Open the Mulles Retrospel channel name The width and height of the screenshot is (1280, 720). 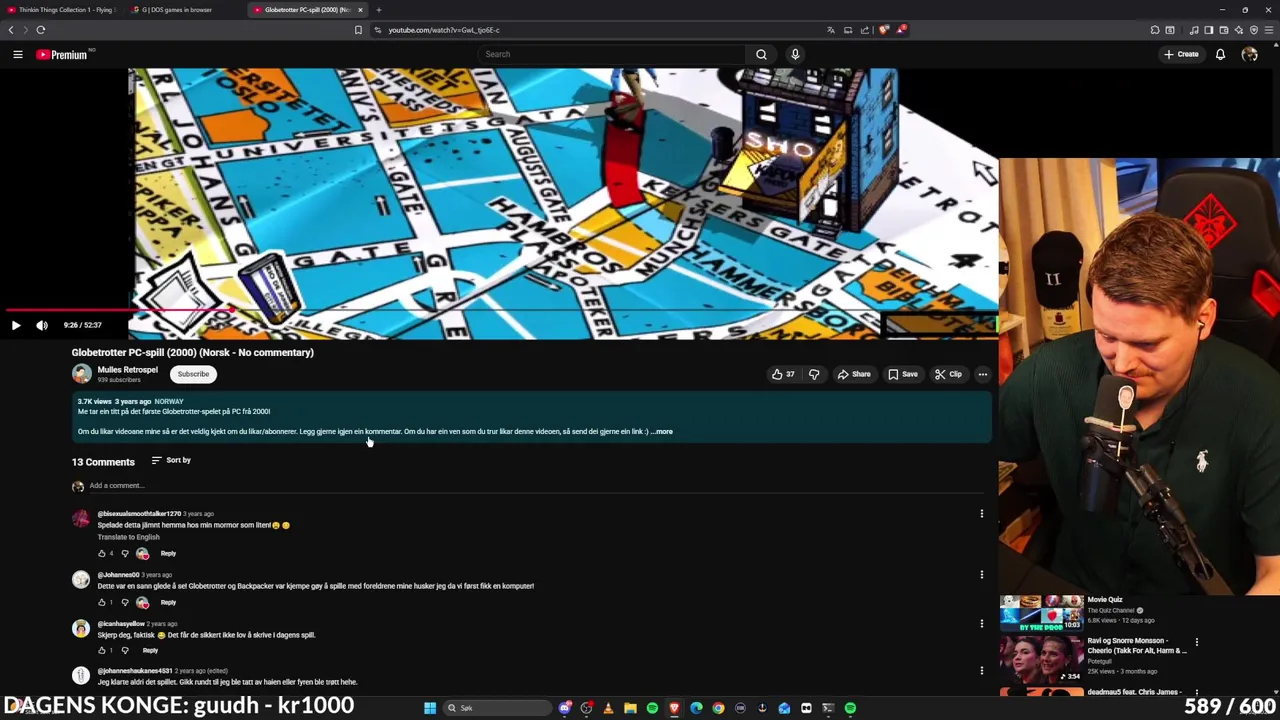click(127, 370)
